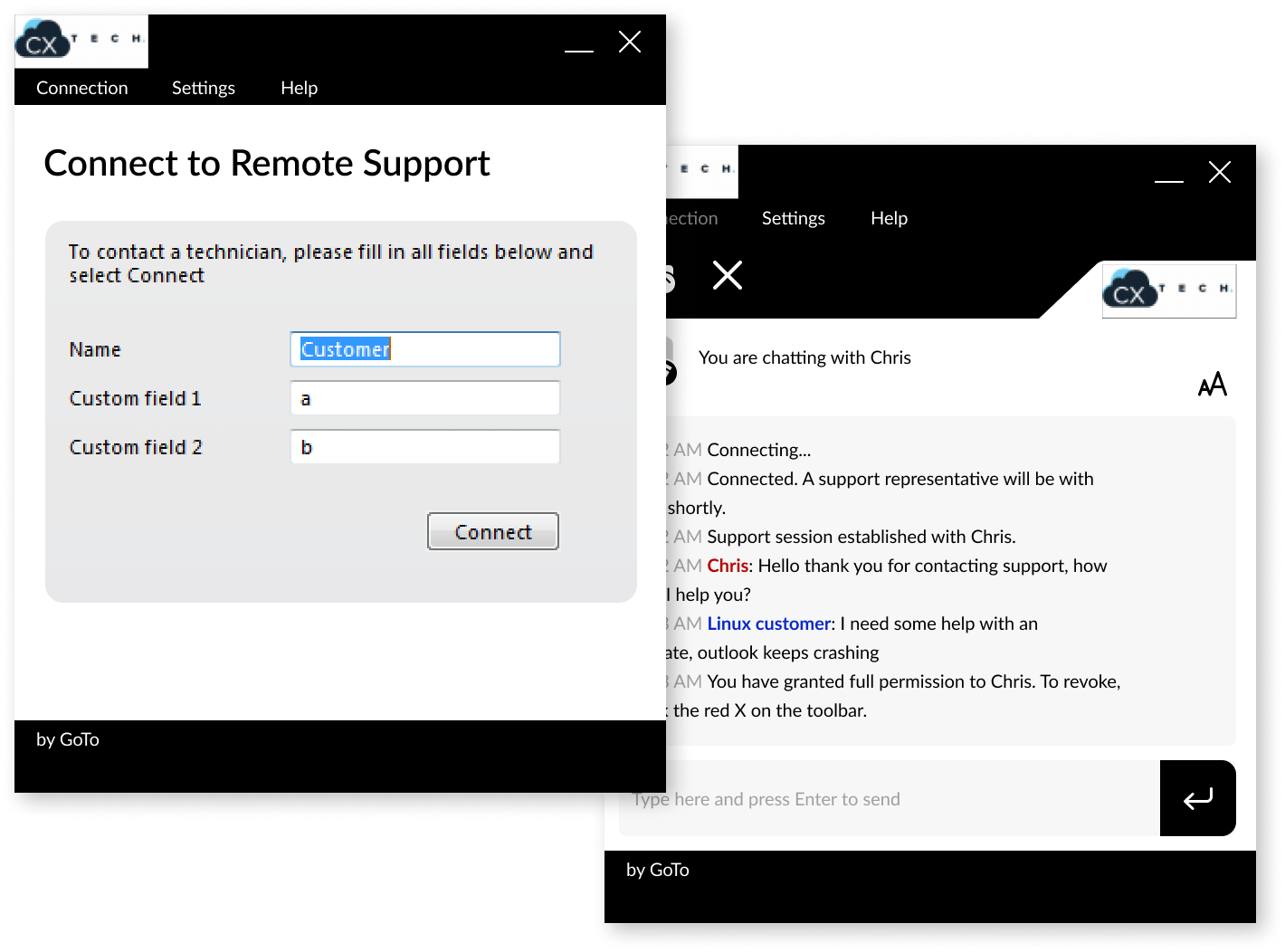Change chat font size with AA icon
This screenshot has height=952, width=1285.
click(x=1212, y=385)
